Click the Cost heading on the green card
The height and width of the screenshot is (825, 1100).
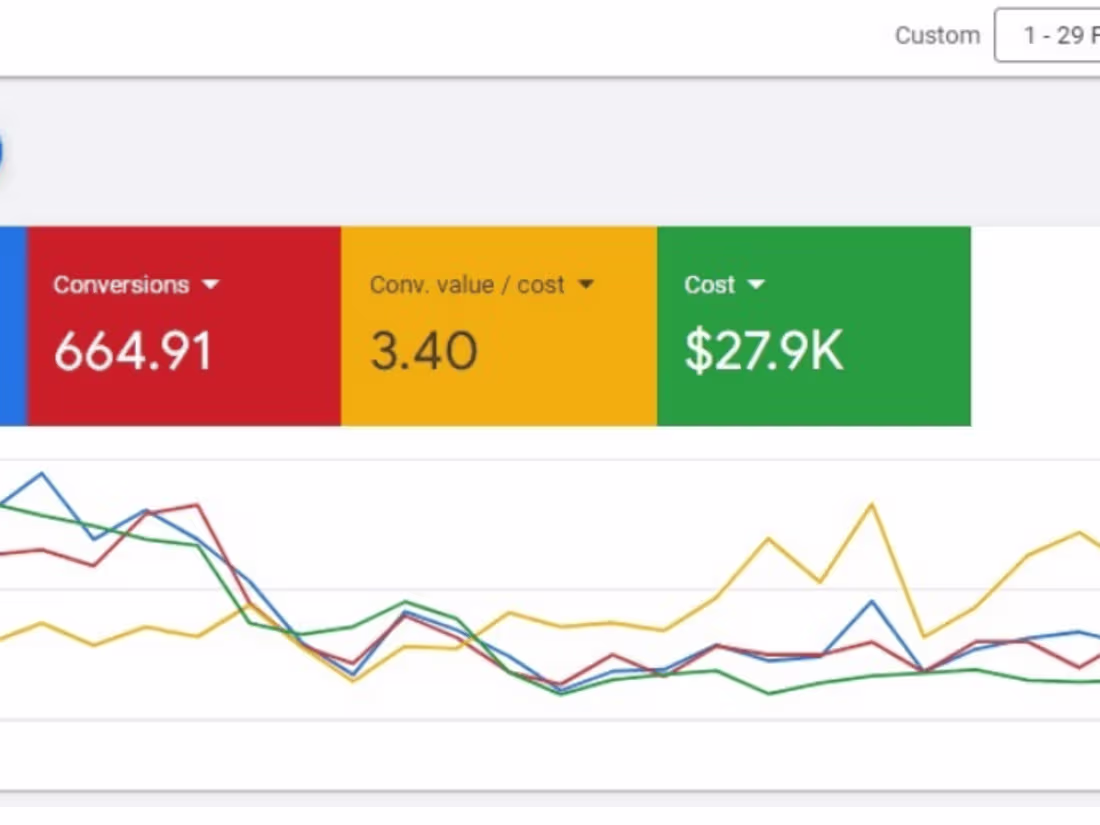[709, 284]
